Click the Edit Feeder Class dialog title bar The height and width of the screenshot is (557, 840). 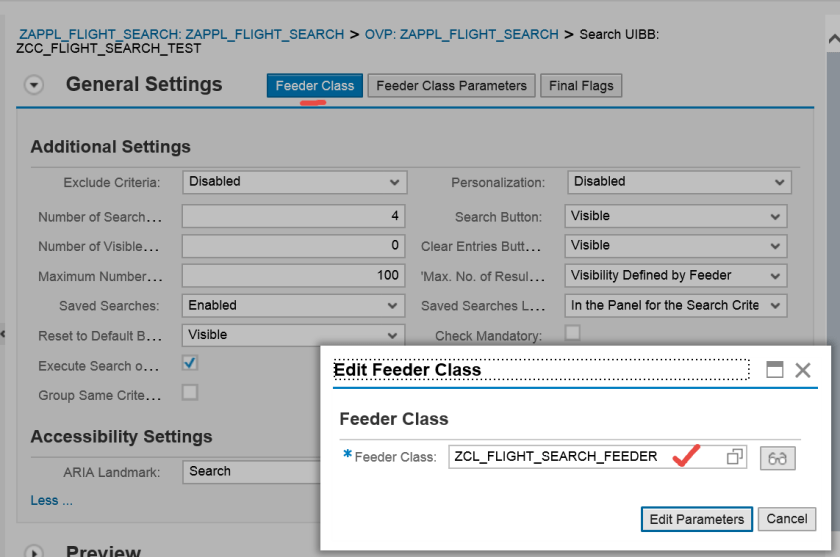click(541, 370)
